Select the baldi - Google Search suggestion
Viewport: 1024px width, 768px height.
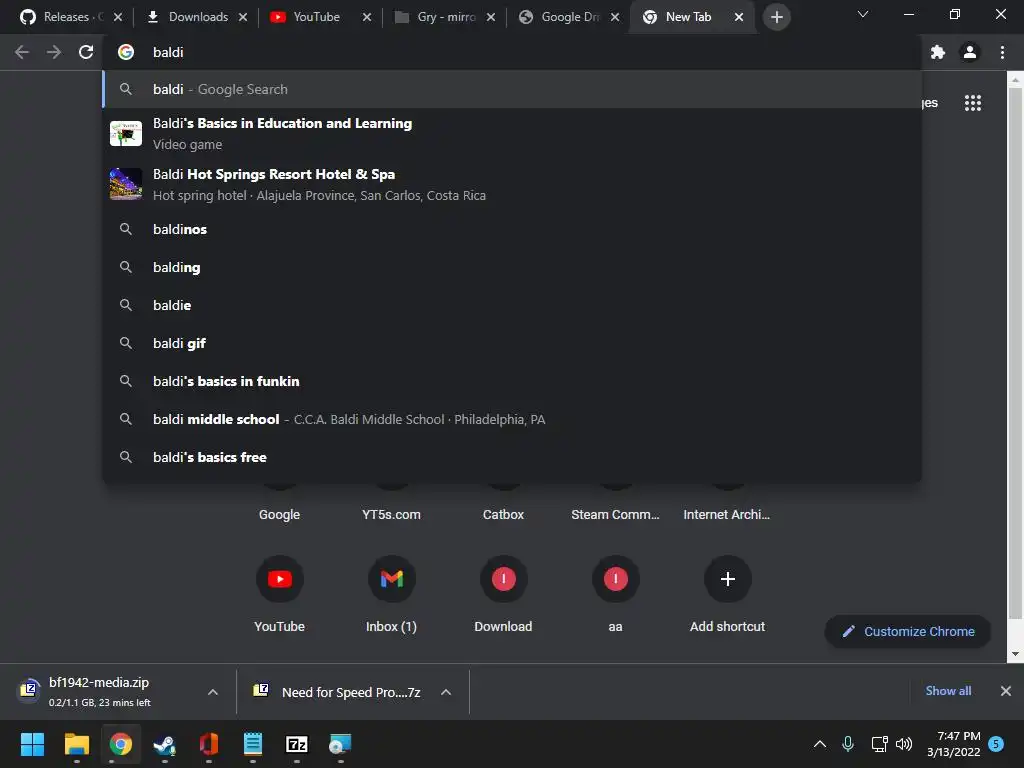[512, 89]
